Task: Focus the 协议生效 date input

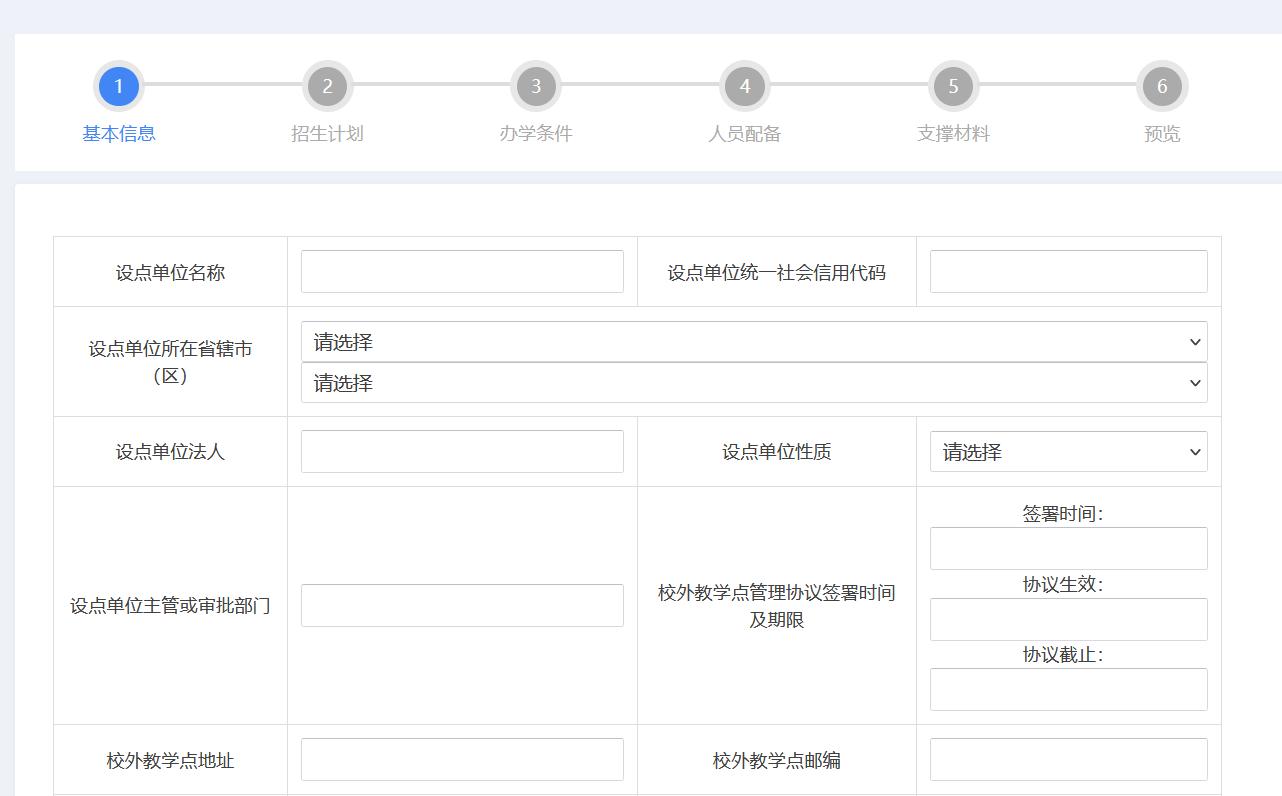Action: pyautogui.click(x=1068, y=619)
